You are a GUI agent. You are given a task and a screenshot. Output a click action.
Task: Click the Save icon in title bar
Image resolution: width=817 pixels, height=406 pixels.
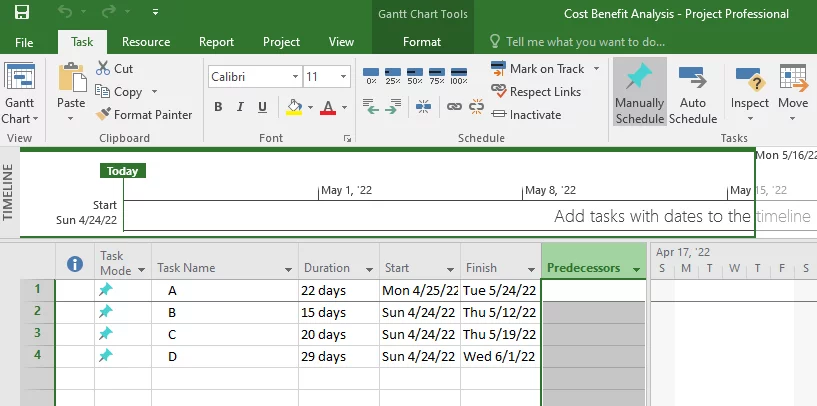click(22, 14)
